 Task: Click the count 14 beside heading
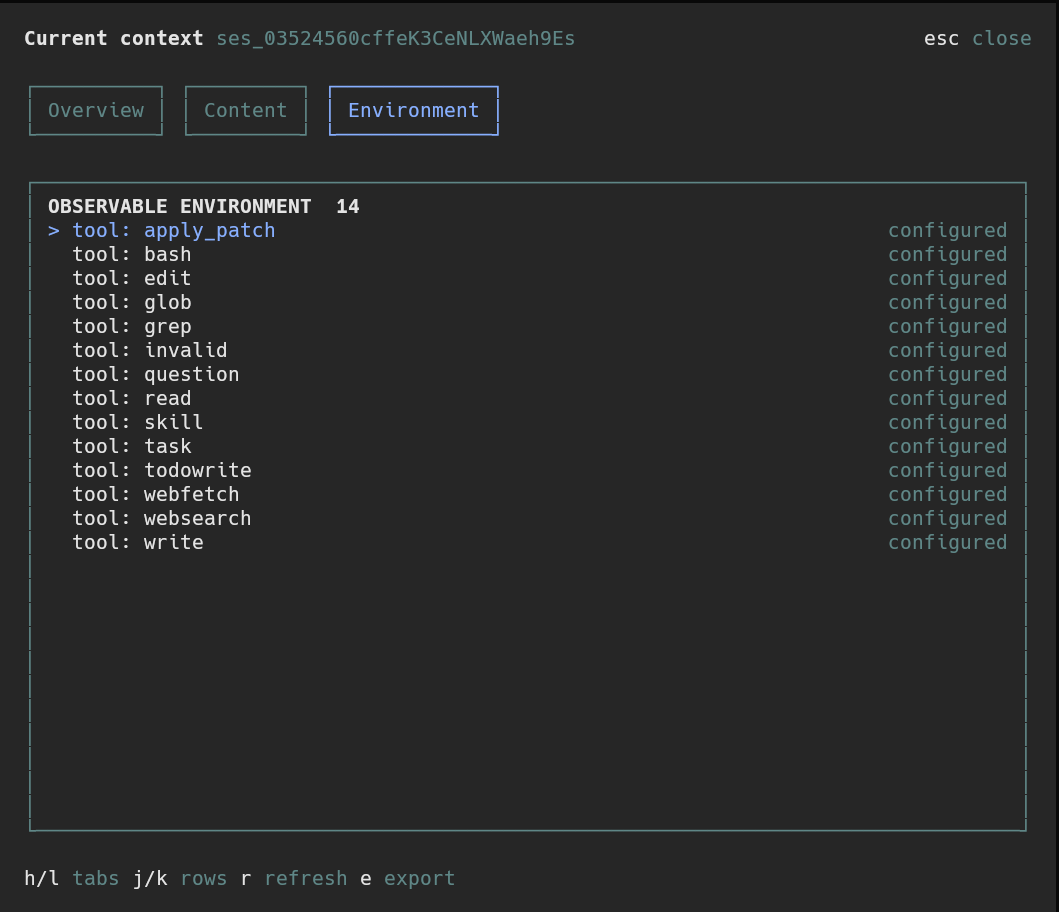pos(348,207)
